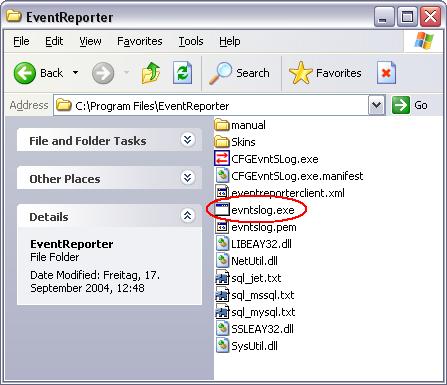Expand the Other Places panel
The width and height of the screenshot is (447, 385).
188,178
